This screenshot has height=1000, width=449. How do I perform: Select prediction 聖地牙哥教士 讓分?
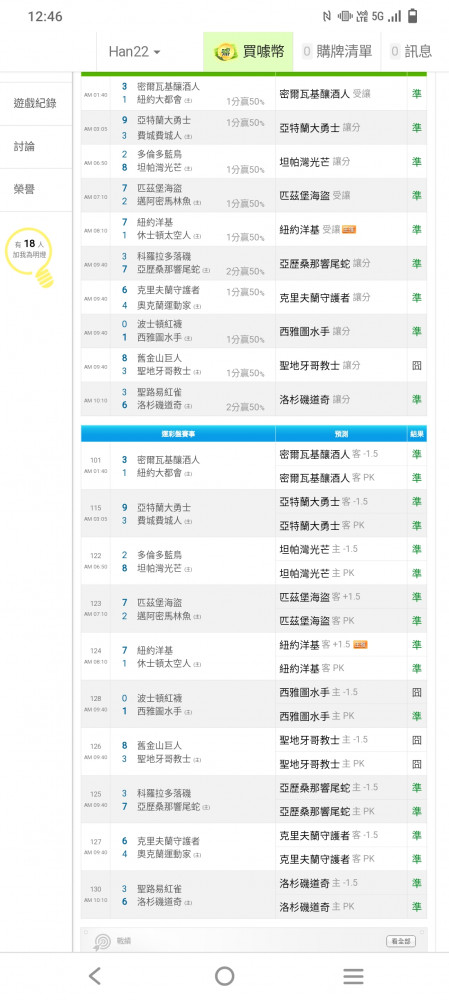(320, 365)
